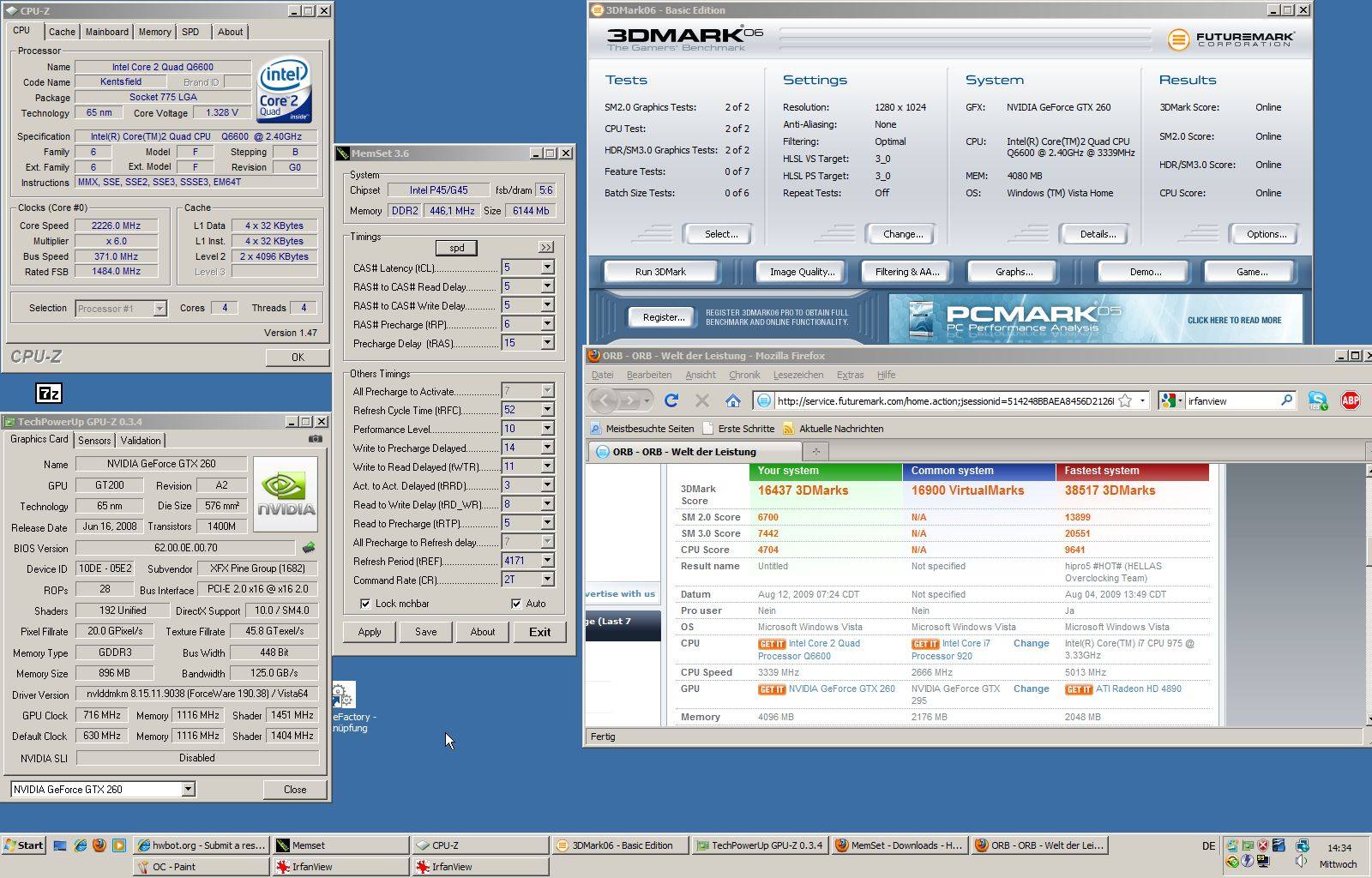Viewport: 1372px width, 878px height.
Task: Open the Lesezeichen menu in Firefox
Action: pos(797,375)
